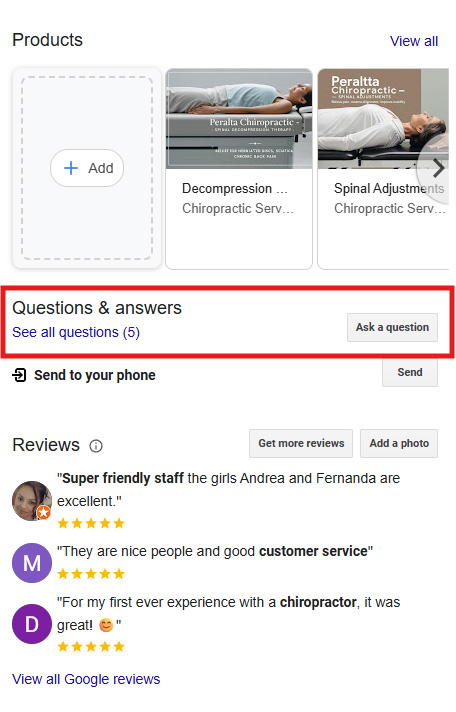
Task: Click the Send to your phone icon
Action: pyautogui.click(x=19, y=375)
